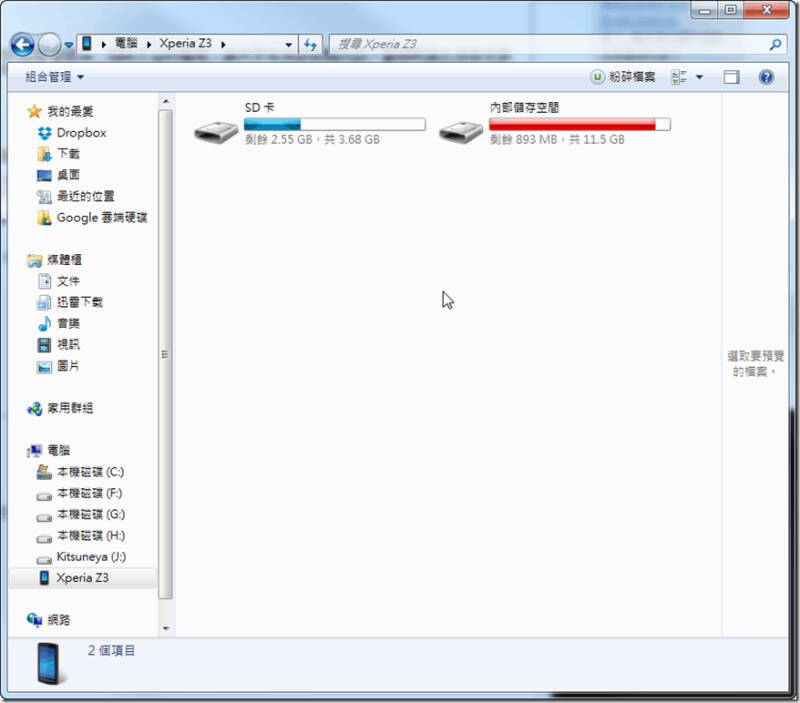Image resolution: width=800 pixels, height=703 pixels.
Task: Maximize the Explorer window
Action: (x=731, y=10)
